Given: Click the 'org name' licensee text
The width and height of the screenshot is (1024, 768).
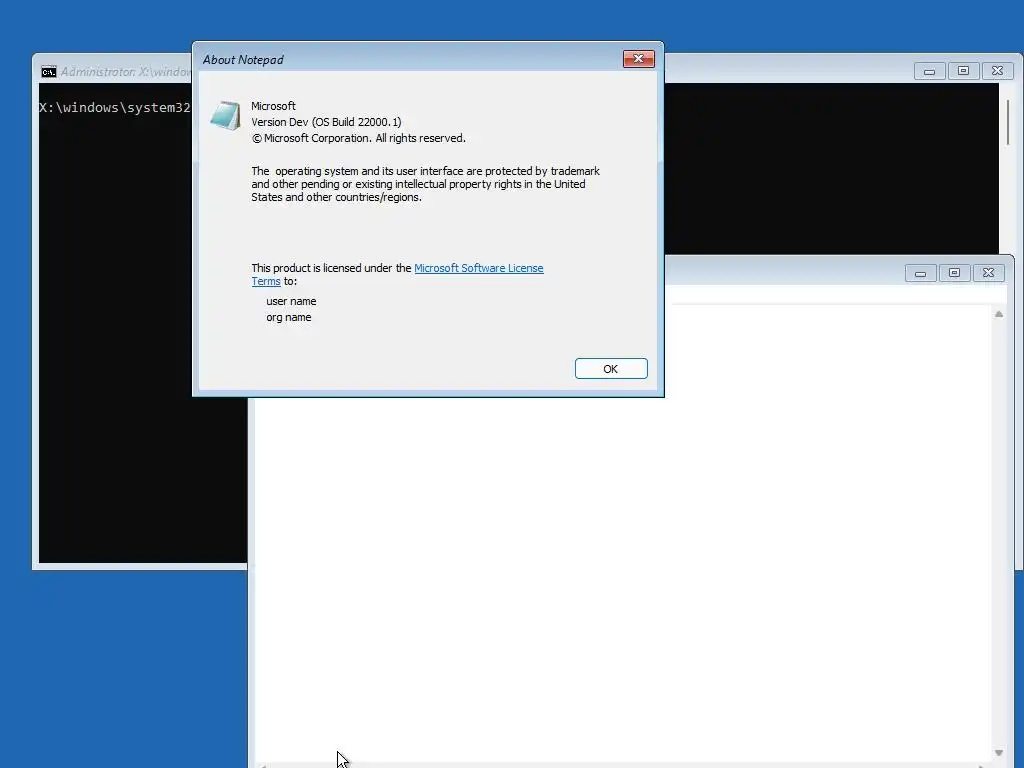Looking at the screenshot, I should point(289,317).
